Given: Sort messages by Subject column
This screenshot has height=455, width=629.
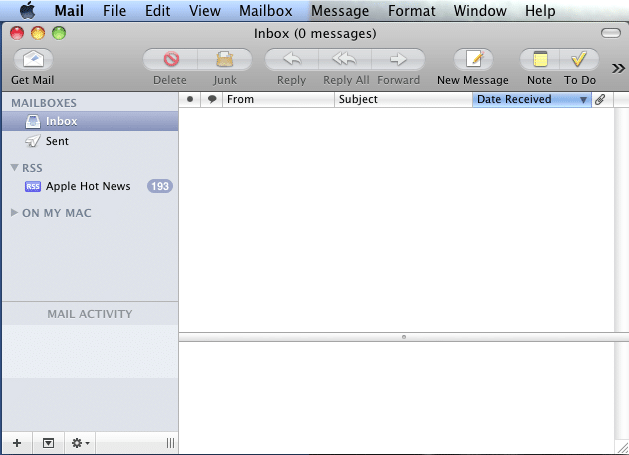Looking at the screenshot, I should pos(404,99).
